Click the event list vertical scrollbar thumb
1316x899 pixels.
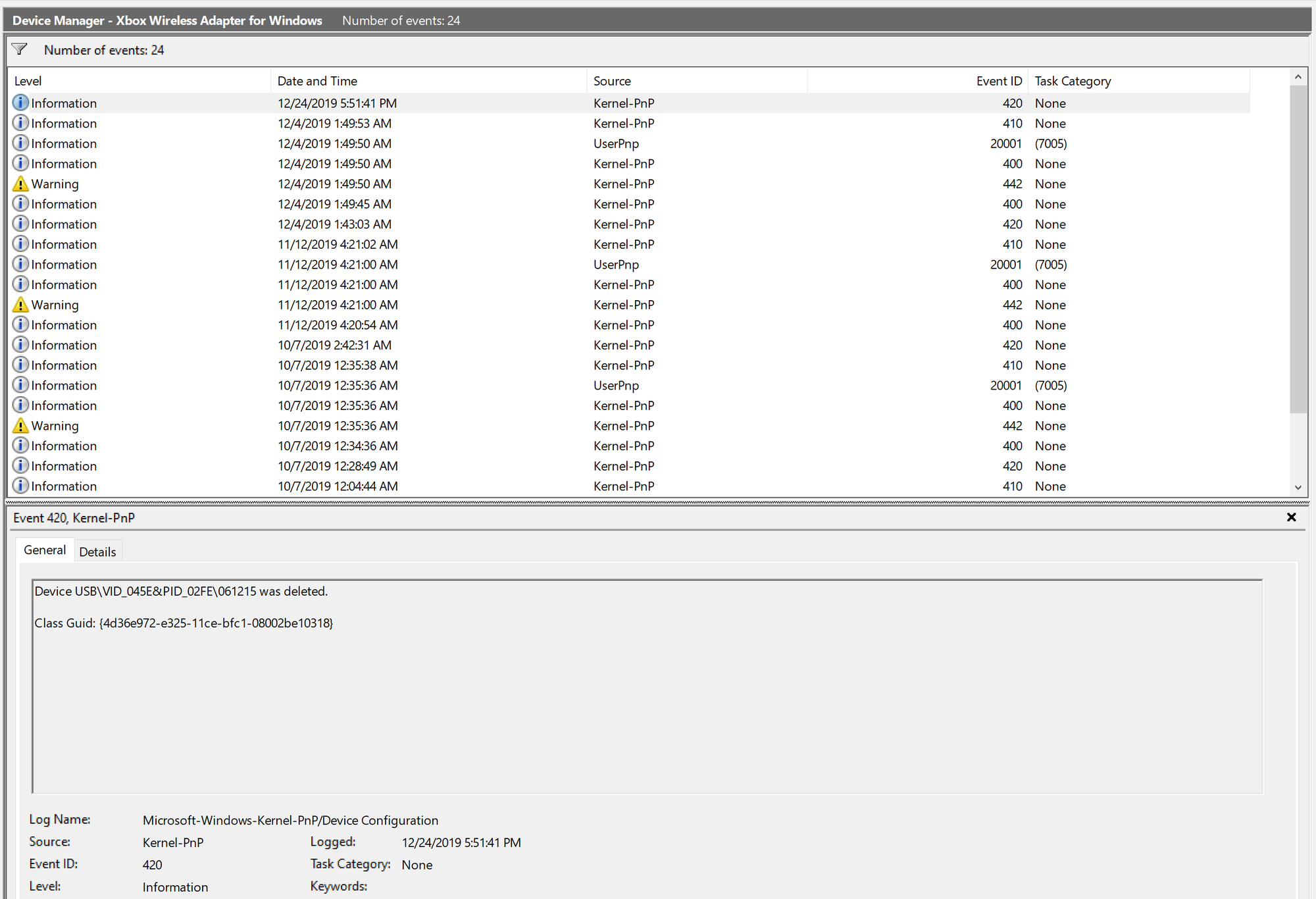(x=1298, y=249)
